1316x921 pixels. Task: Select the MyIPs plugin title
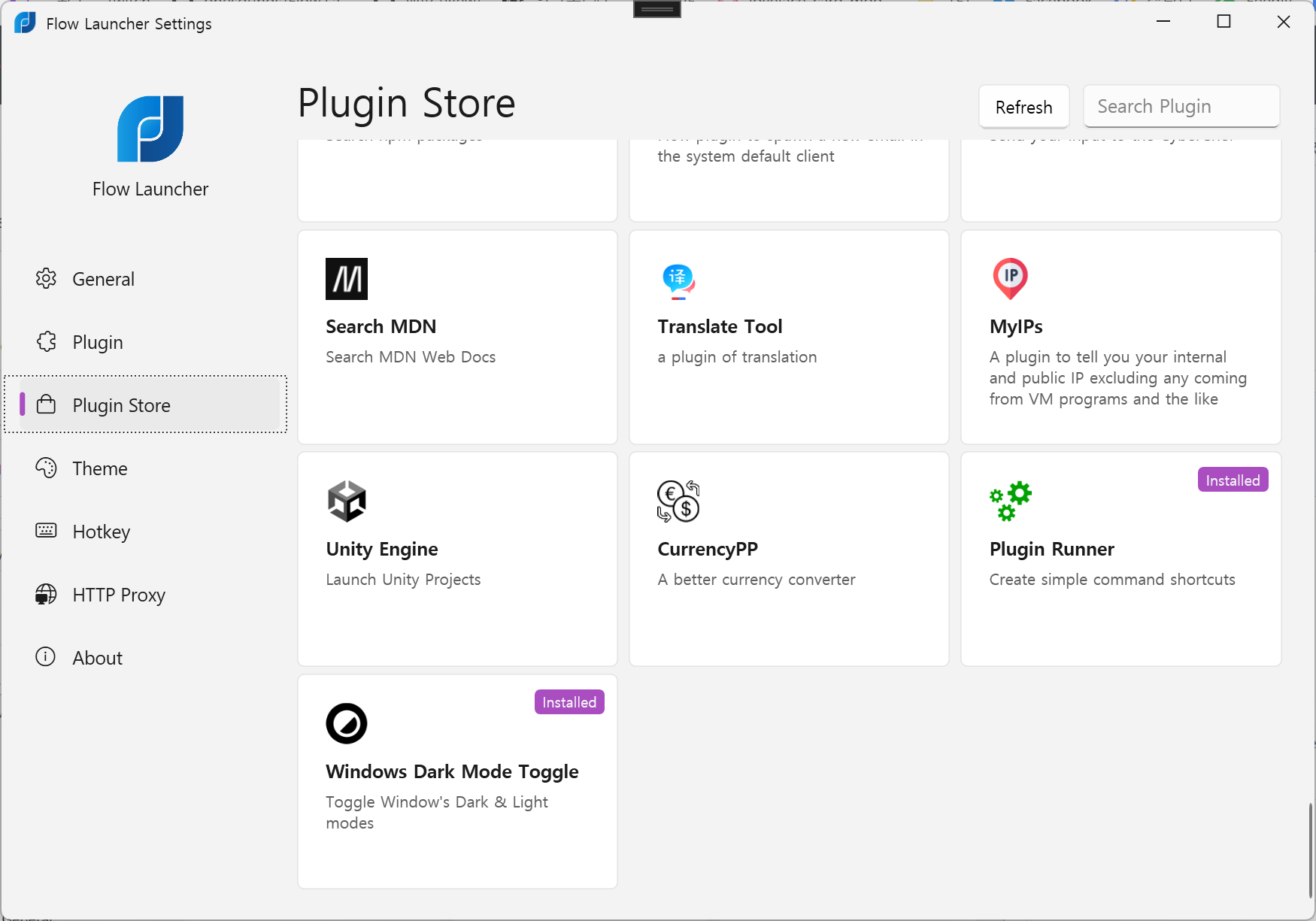(1016, 327)
